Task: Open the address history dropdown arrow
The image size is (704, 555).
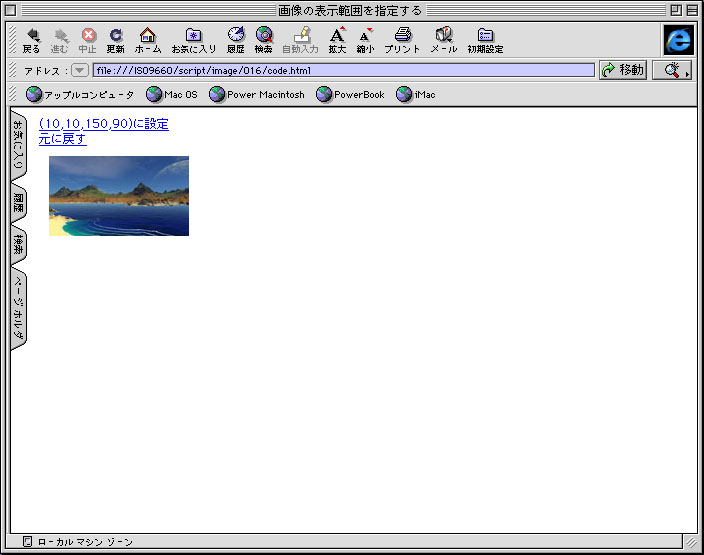Action: (79, 70)
